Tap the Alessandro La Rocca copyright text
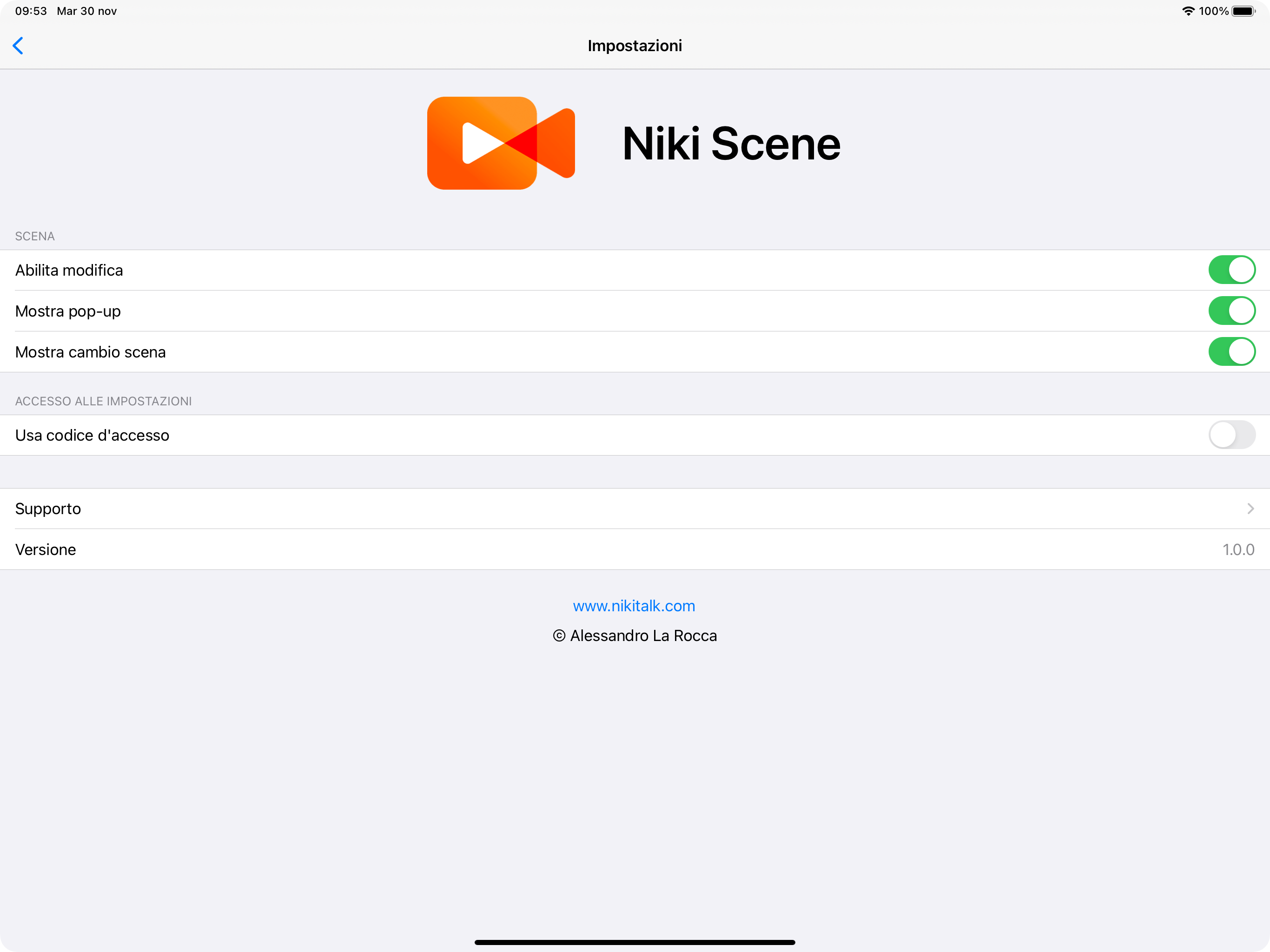 click(635, 635)
